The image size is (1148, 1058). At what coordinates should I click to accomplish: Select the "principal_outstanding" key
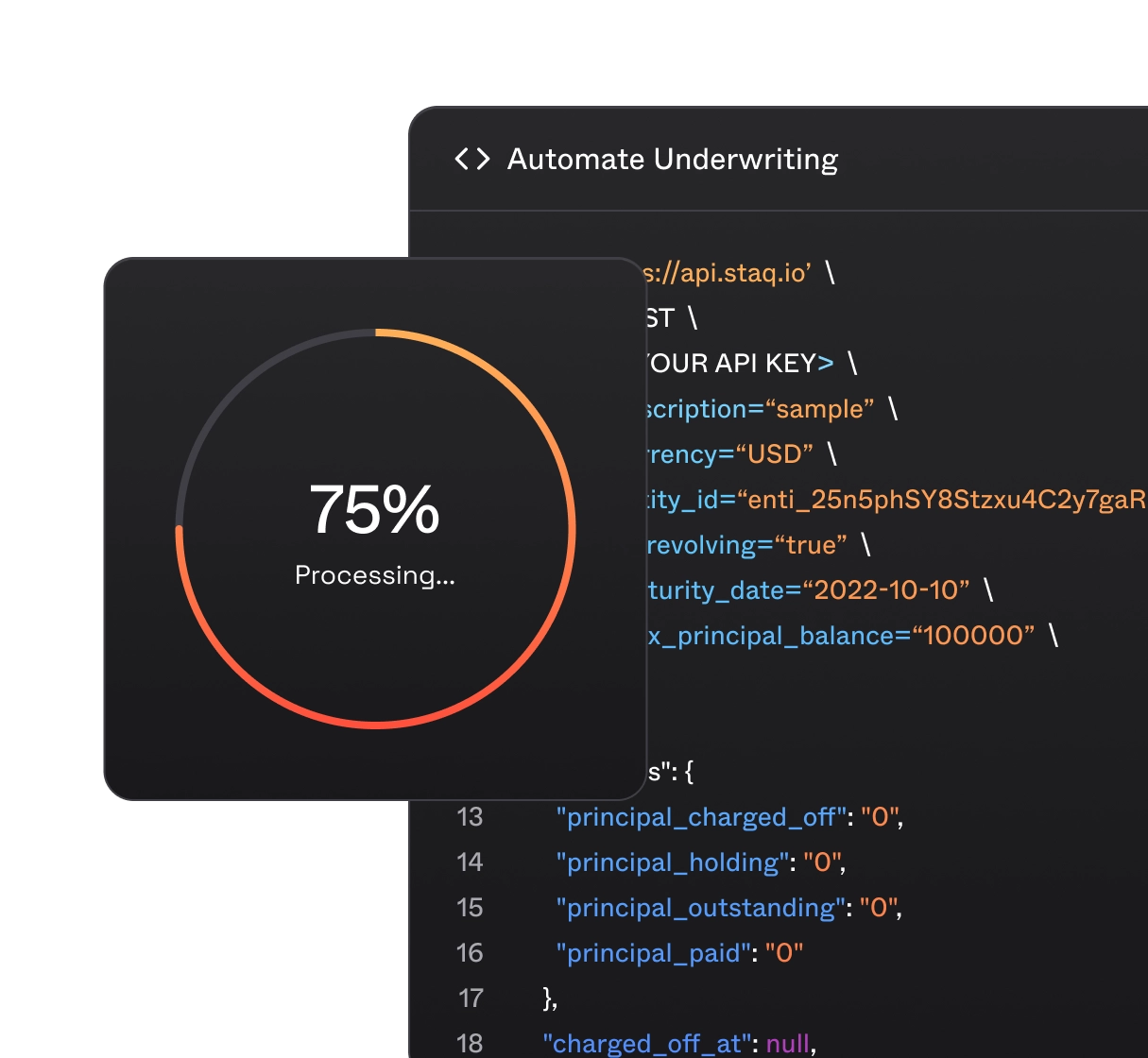(700, 908)
